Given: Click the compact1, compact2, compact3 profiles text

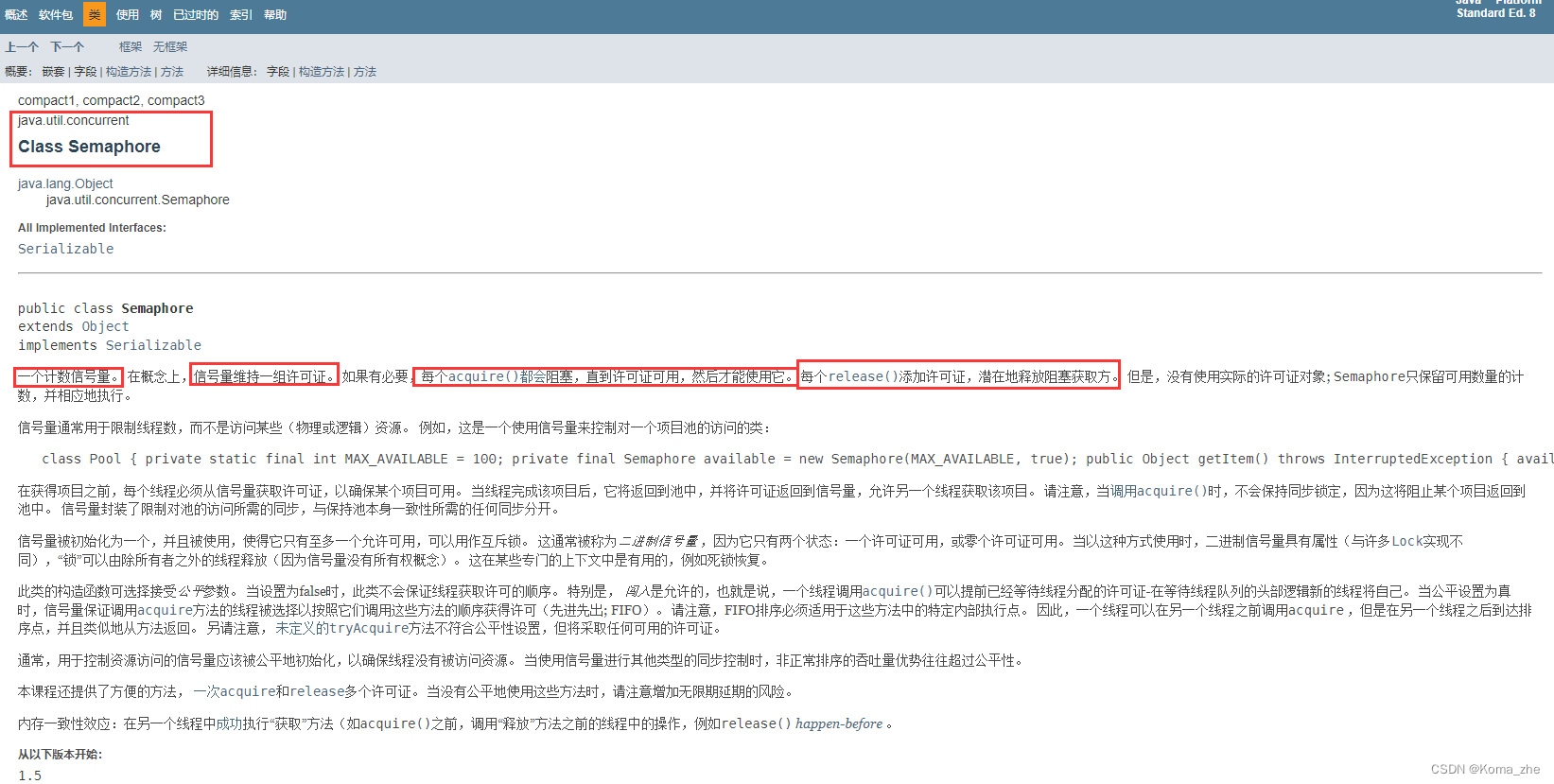Looking at the screenshot, I should 112,100.
